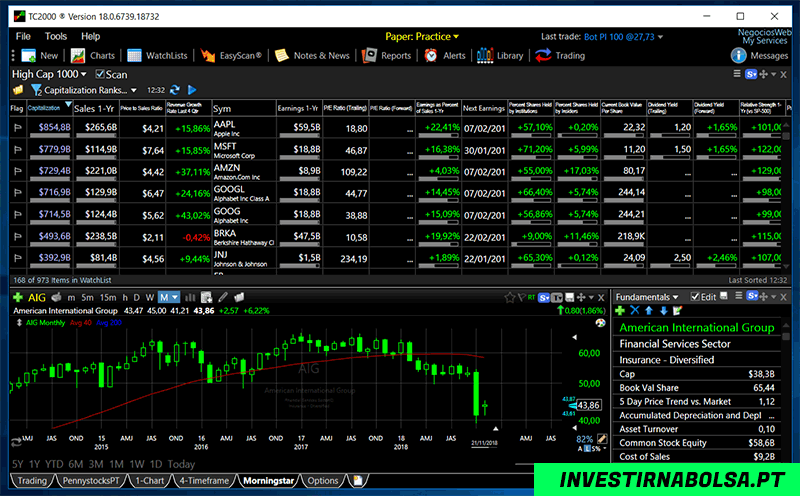
Task: Select the 5m timeframe button
Action: (x=87, y=297)
